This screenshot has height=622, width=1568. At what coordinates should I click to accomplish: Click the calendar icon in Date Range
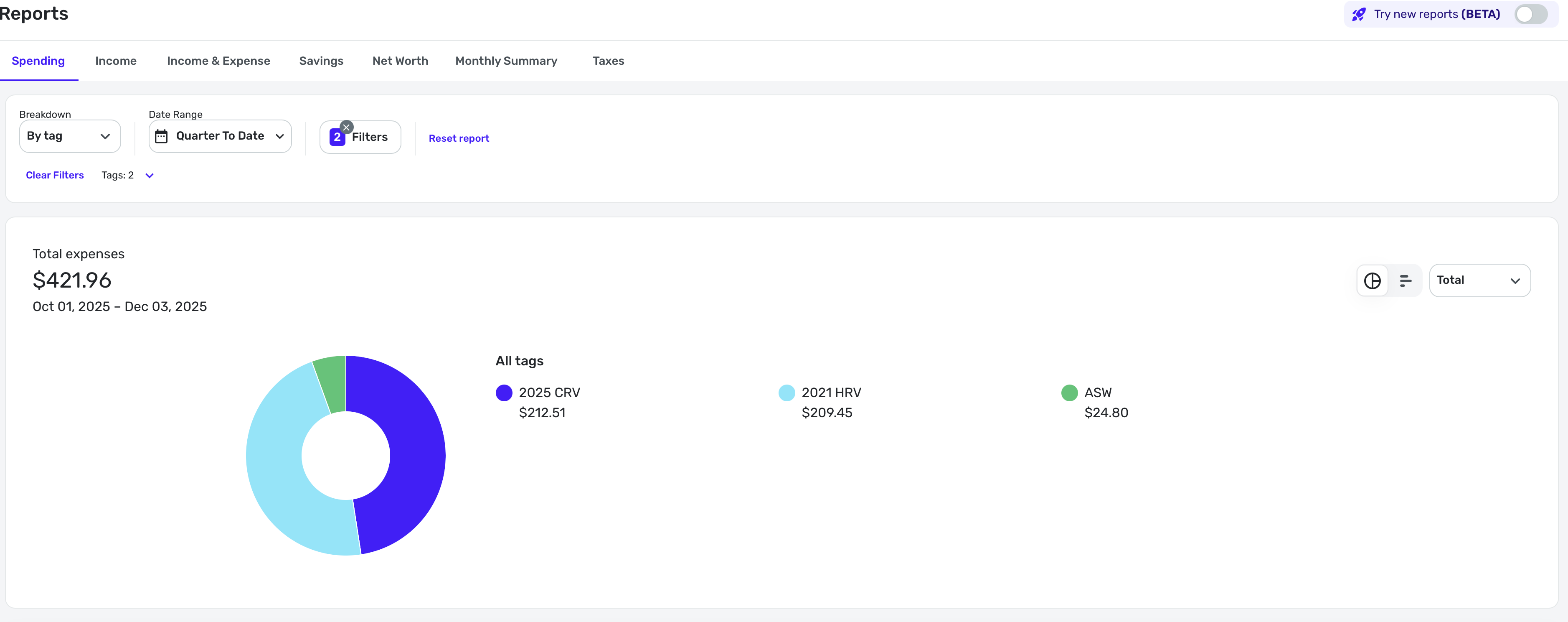[x=161, y=136]
